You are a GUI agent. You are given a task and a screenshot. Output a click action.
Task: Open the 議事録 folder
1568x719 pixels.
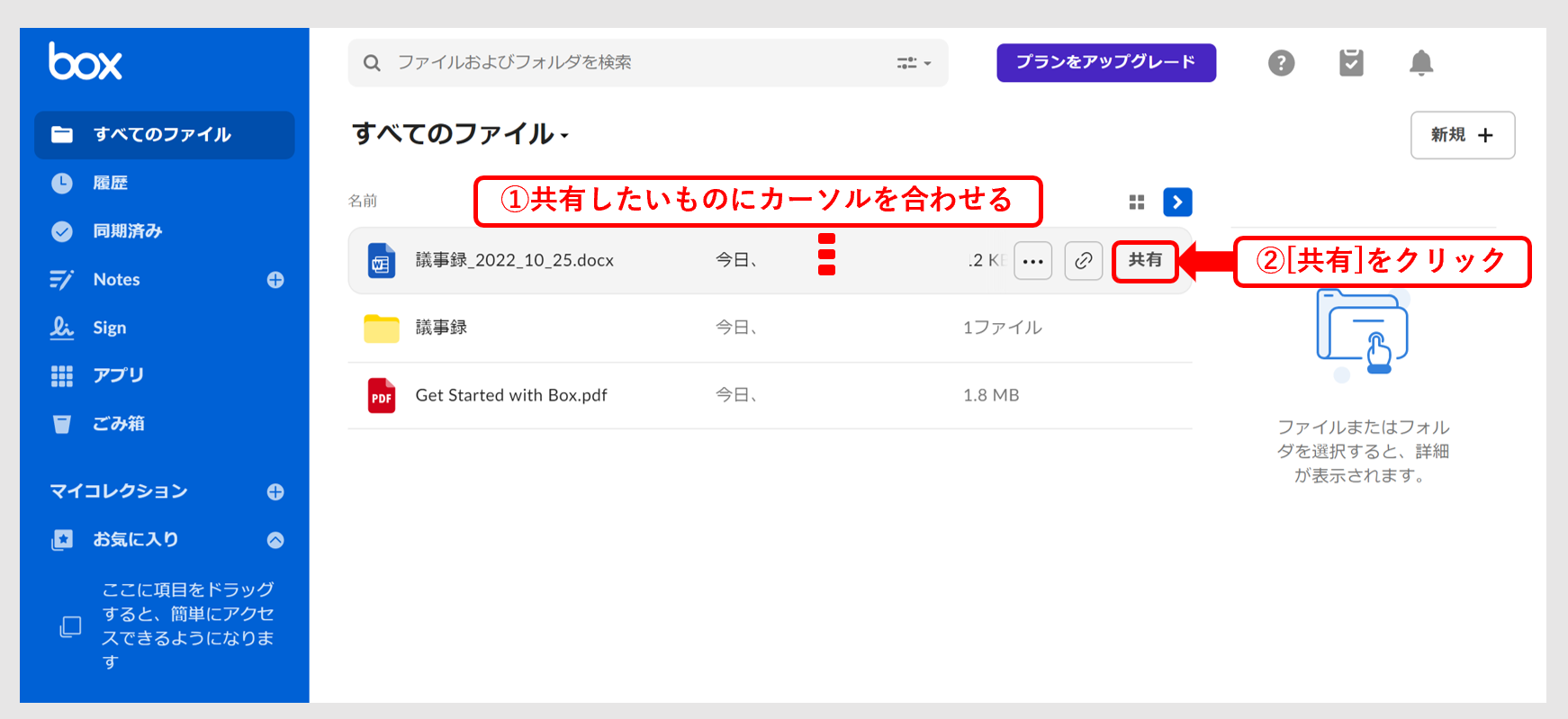[x=441, y=328]
